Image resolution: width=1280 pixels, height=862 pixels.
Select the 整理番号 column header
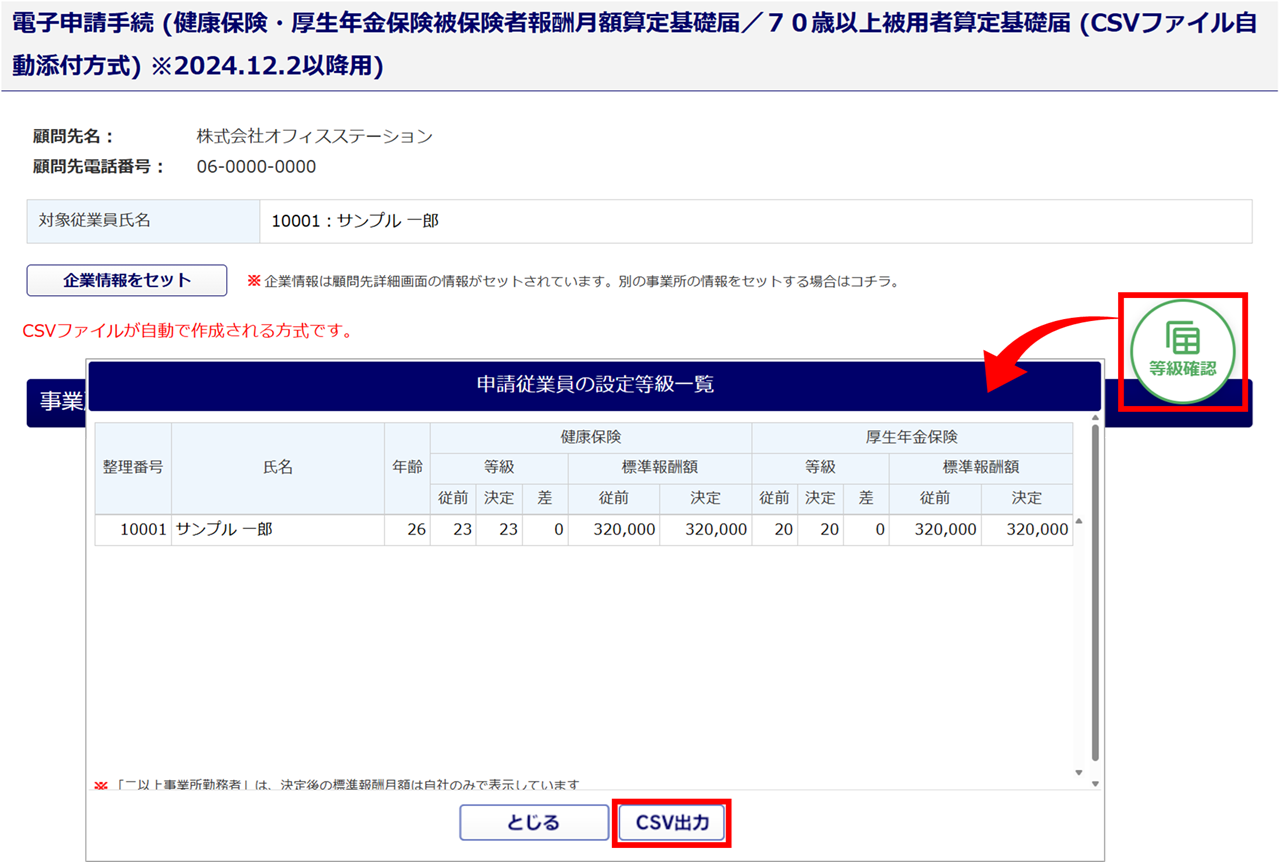133,467
